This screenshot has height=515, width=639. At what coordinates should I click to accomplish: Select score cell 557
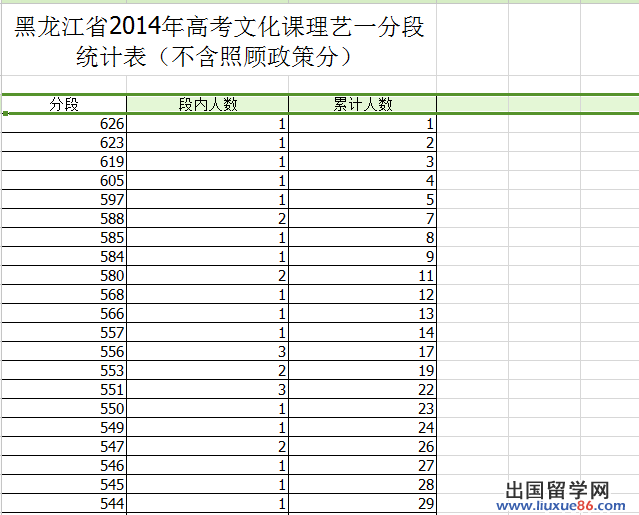(x=64, y=332)
